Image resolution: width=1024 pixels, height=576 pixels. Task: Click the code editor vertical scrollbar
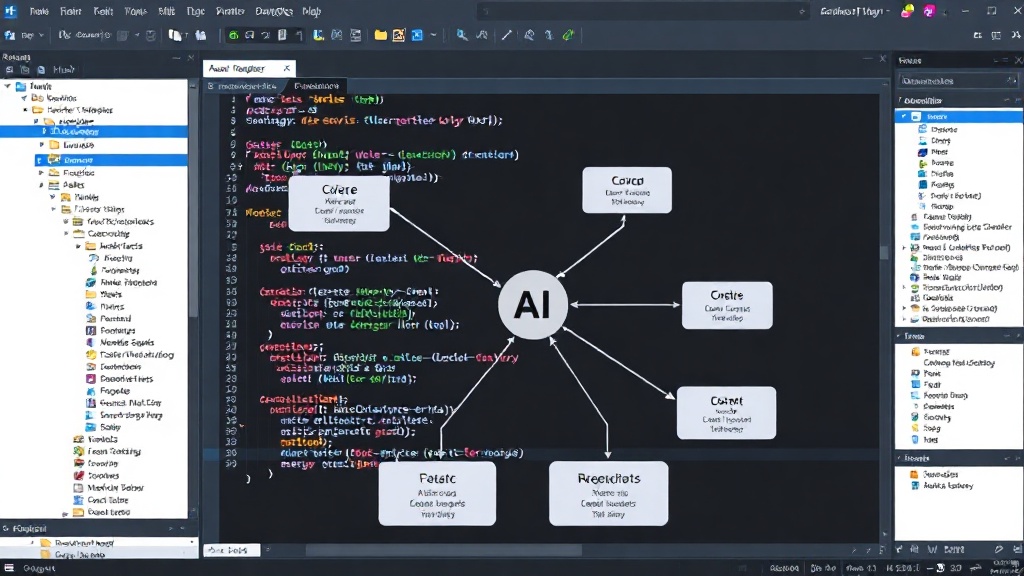tap(884, 252)
